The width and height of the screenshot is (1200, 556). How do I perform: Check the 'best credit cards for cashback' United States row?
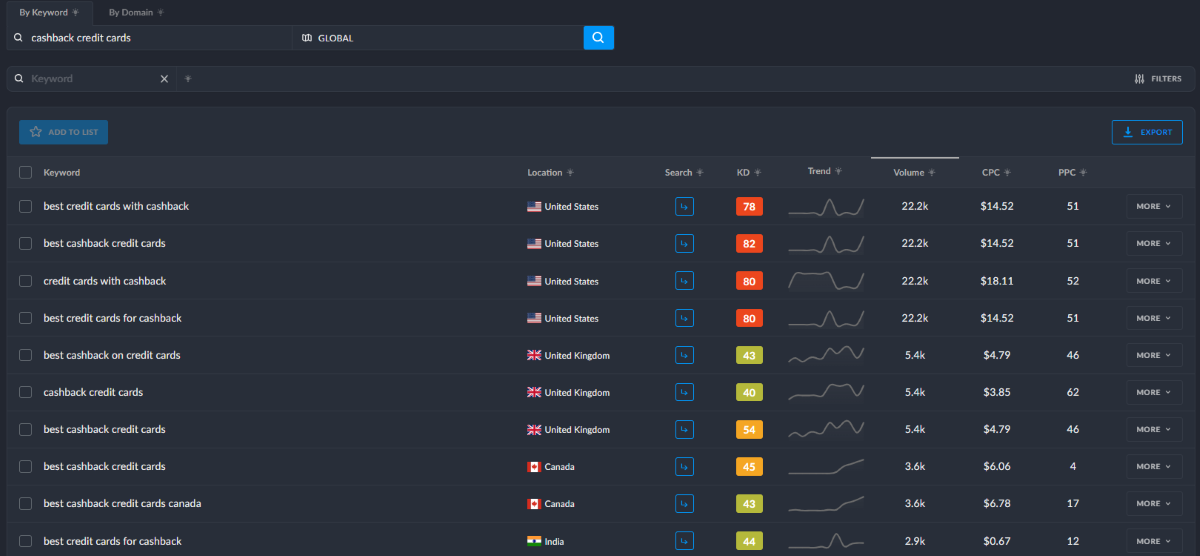pyautogui.click(x=25, y=318)
